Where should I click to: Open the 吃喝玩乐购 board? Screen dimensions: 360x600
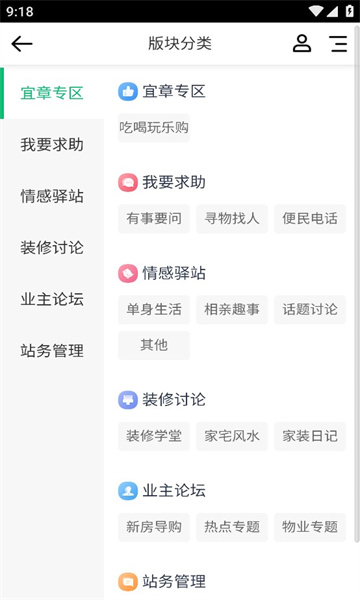pos(154,128)
